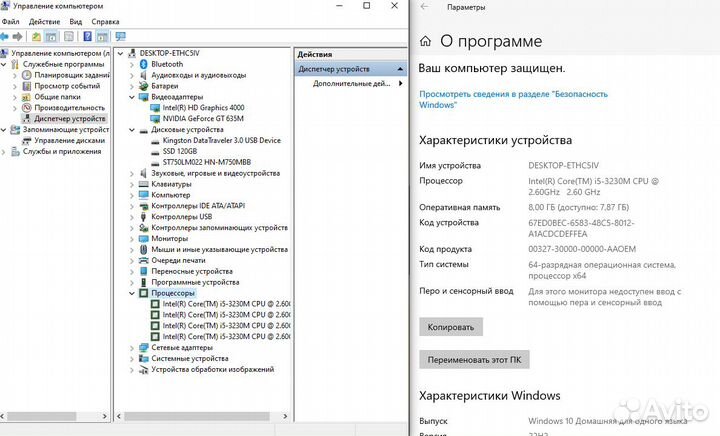This screenshot has width=720, height=436.
Task: Click the NVIDIA GeForce GT 635M adapter icon
Action: coord(155,119)
